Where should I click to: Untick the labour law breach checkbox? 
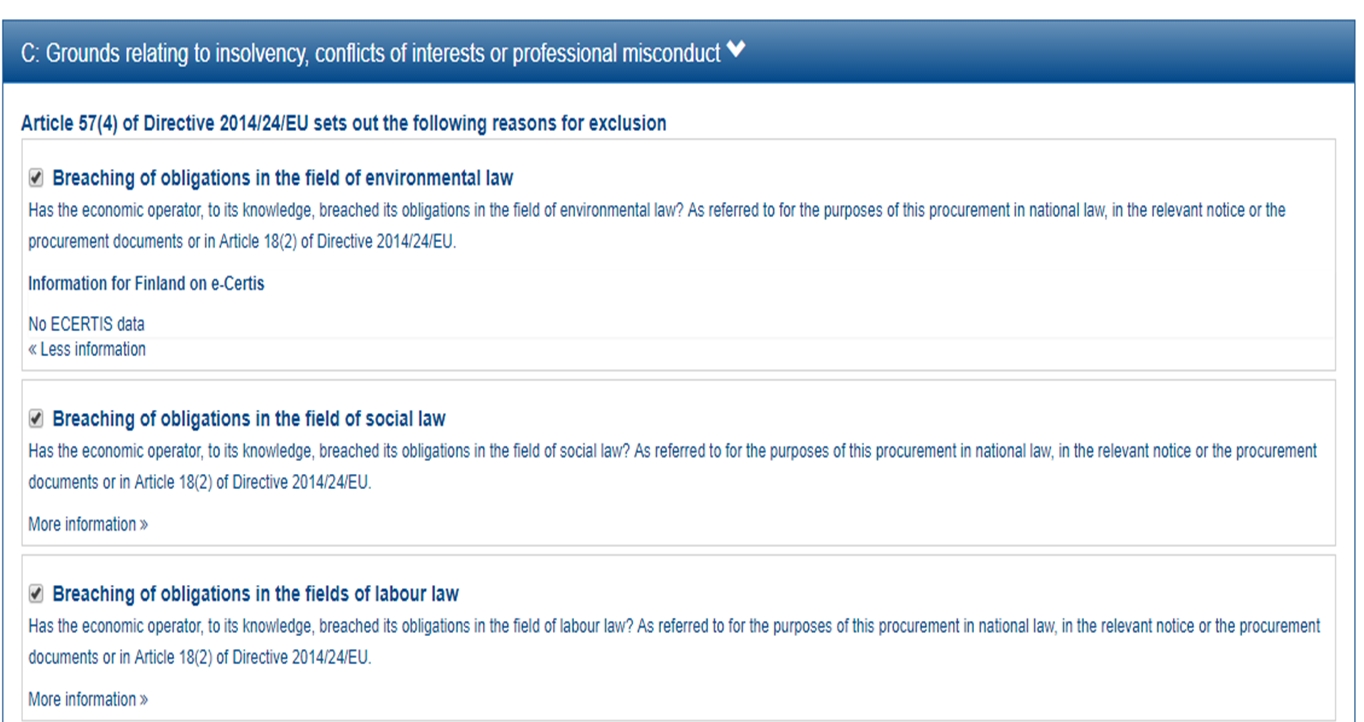(36, 594)
